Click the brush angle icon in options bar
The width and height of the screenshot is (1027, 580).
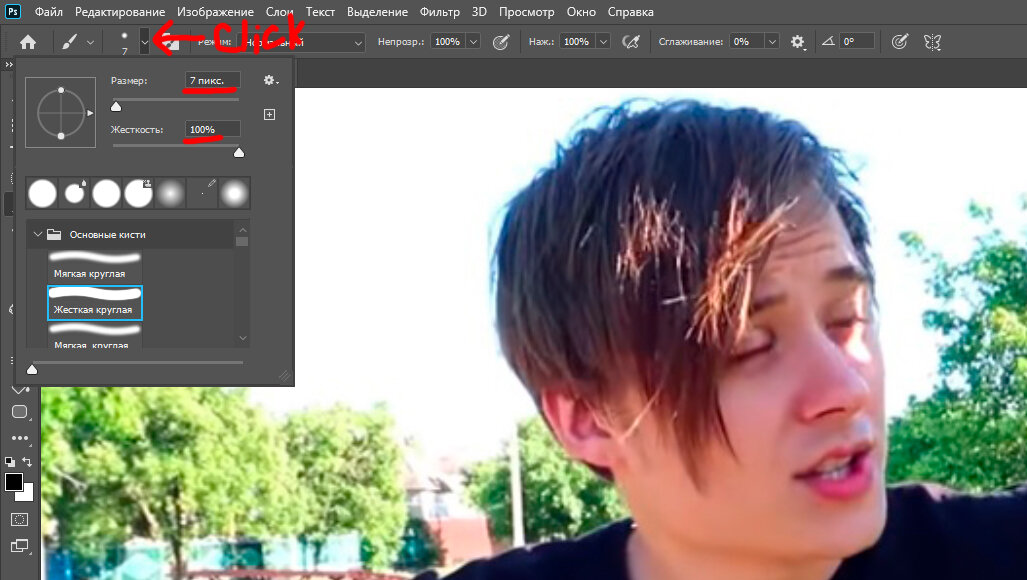point(828,41)
